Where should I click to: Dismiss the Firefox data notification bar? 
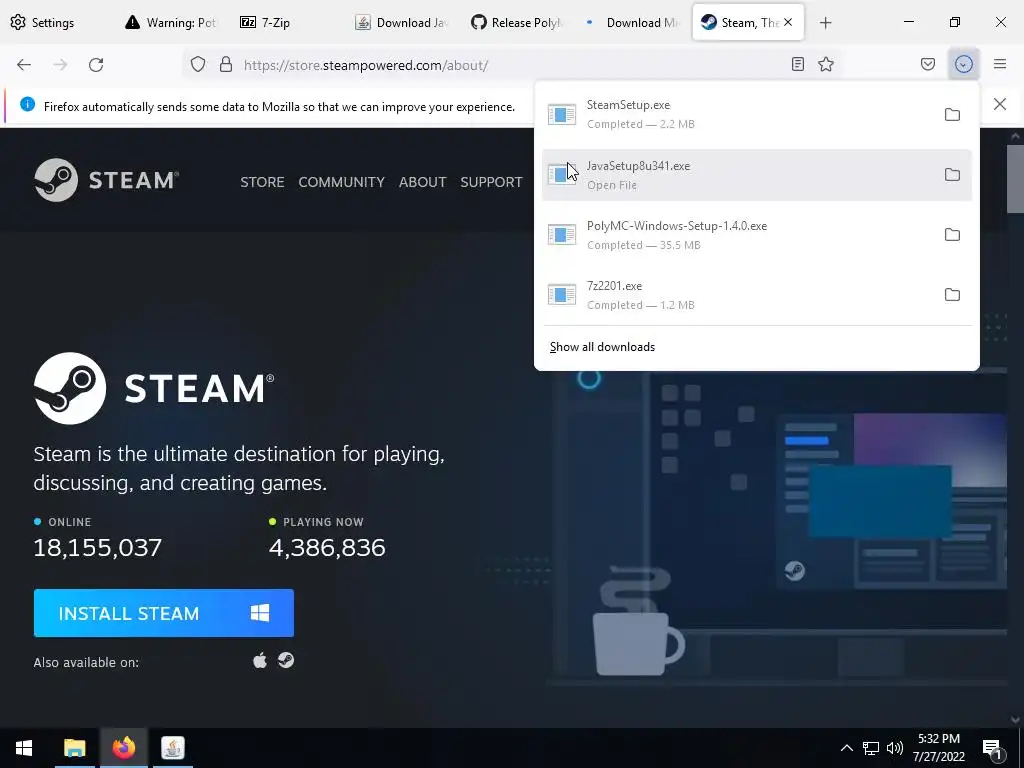click(x=999, y=104)
